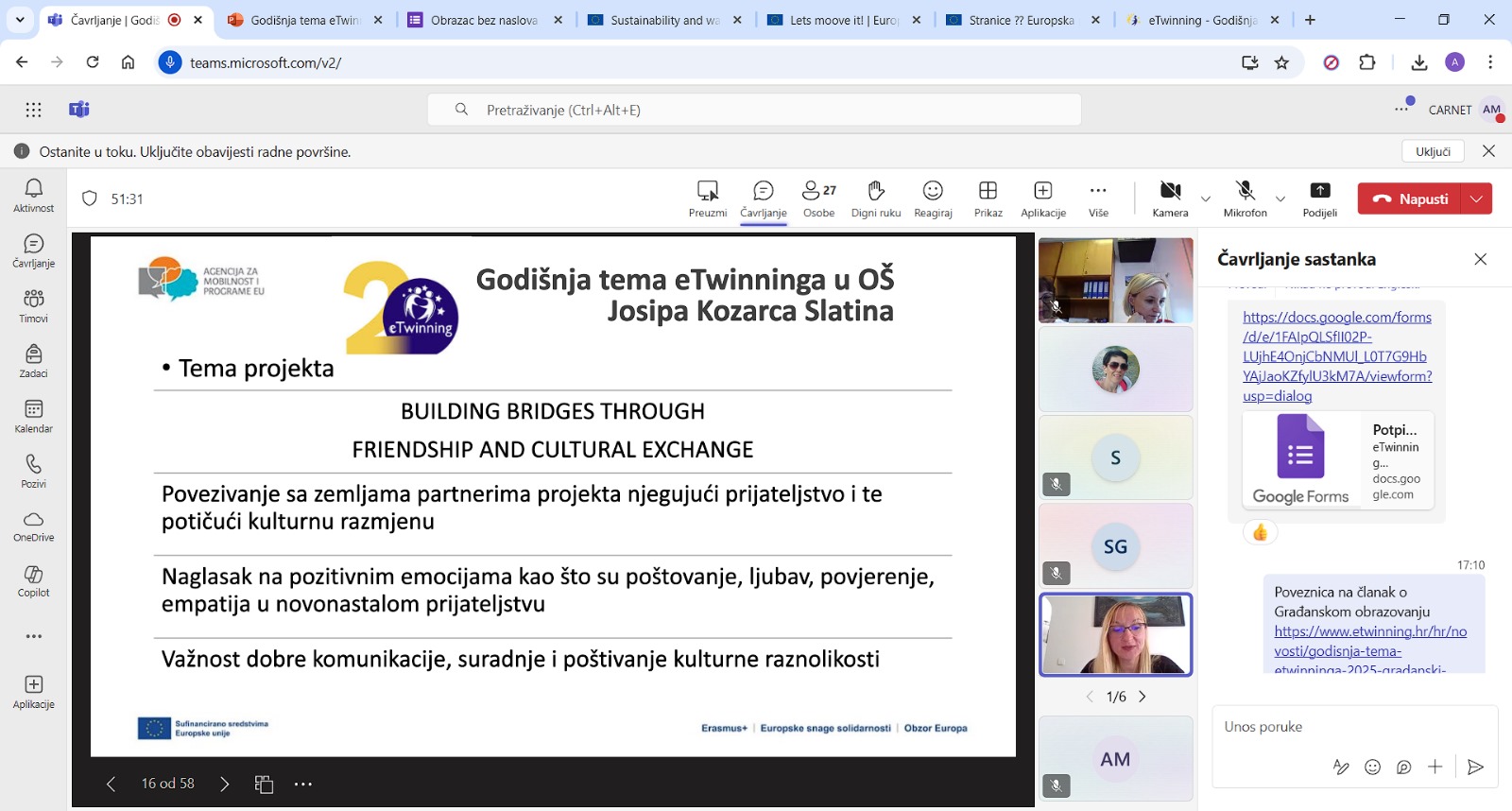
Task: Turn on the Kamera
Action: point(1170,198)
